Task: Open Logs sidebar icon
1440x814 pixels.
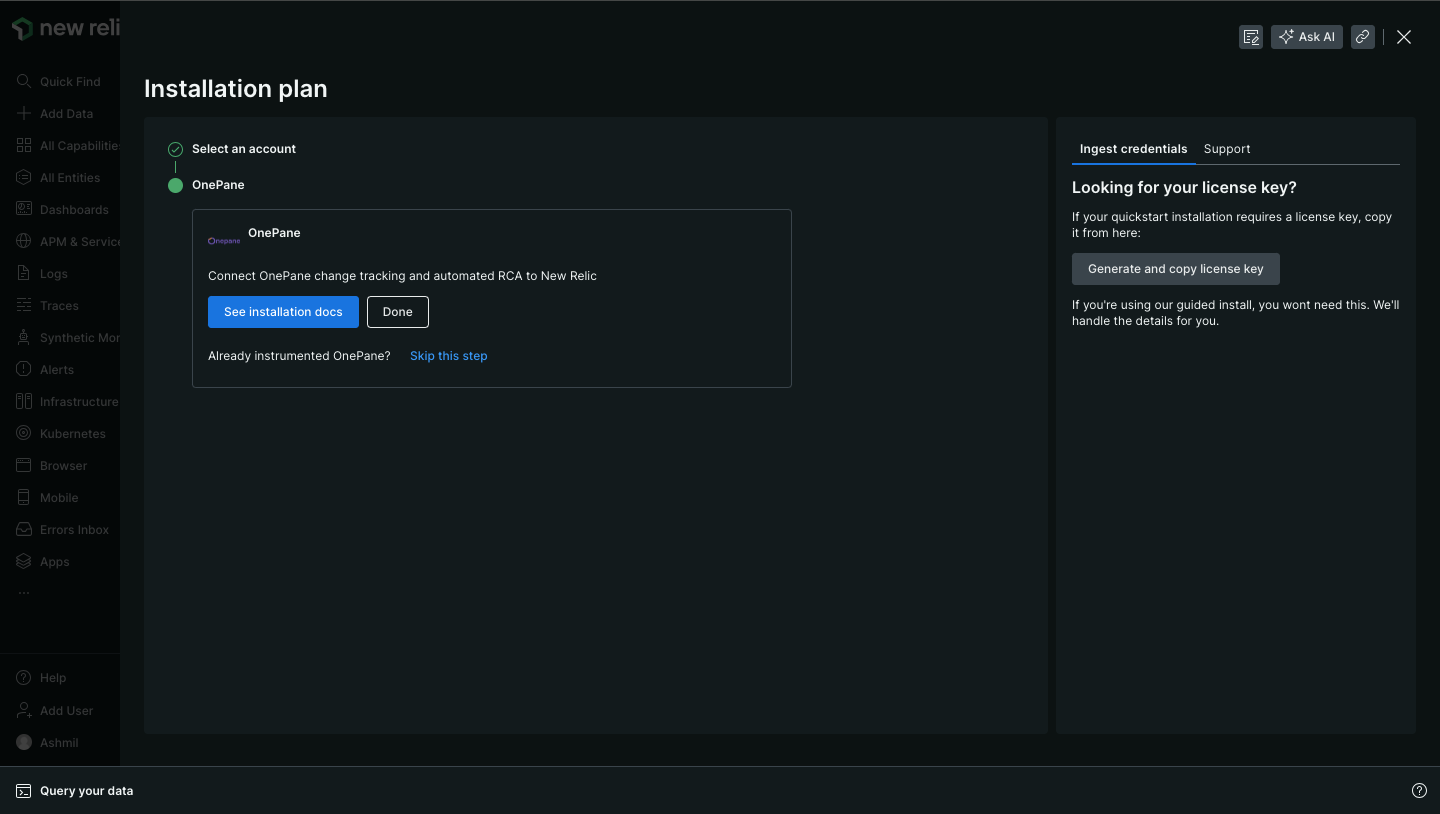Action: pos(24,273)
